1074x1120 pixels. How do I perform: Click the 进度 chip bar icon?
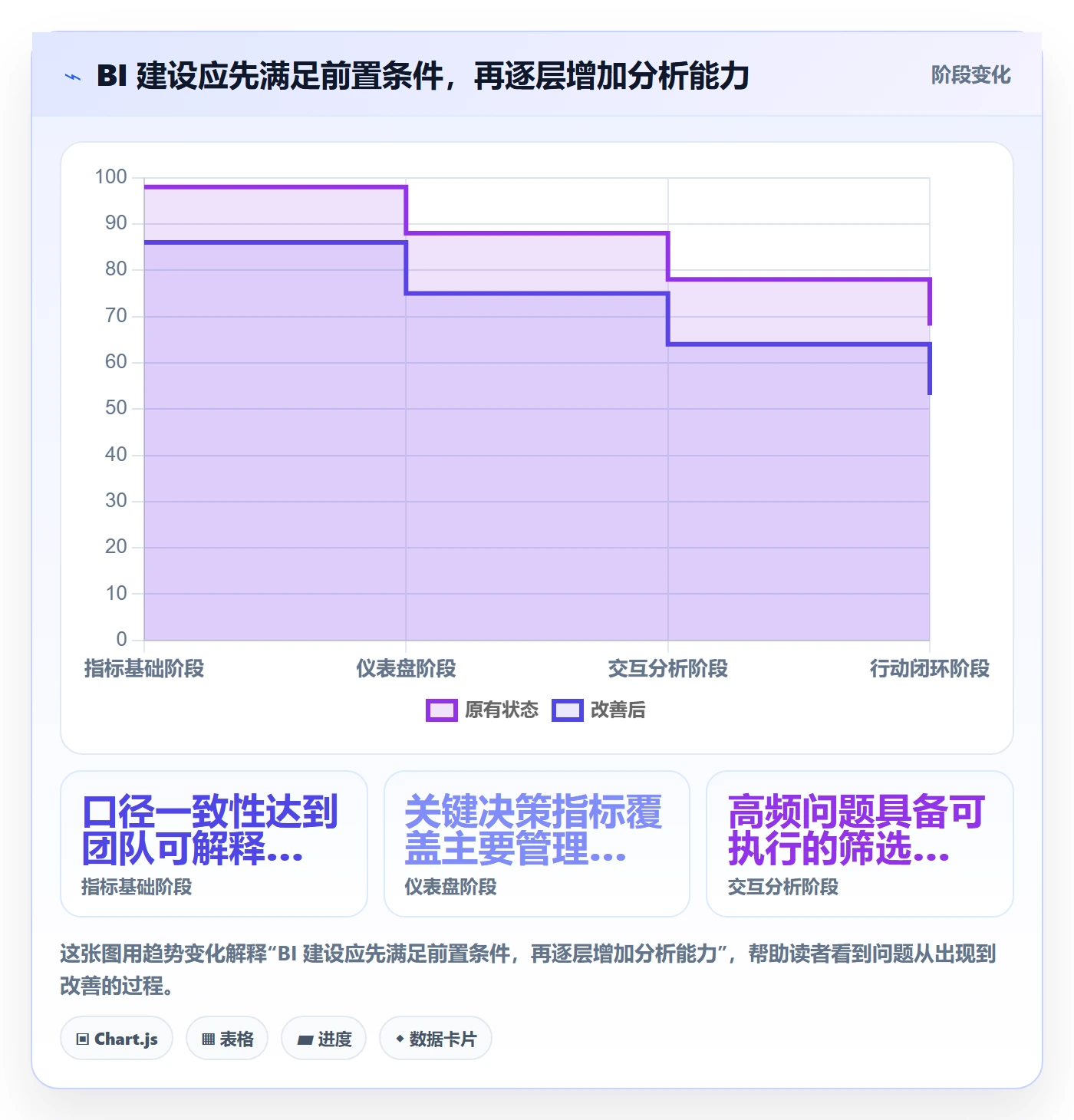pos(305,1040)
